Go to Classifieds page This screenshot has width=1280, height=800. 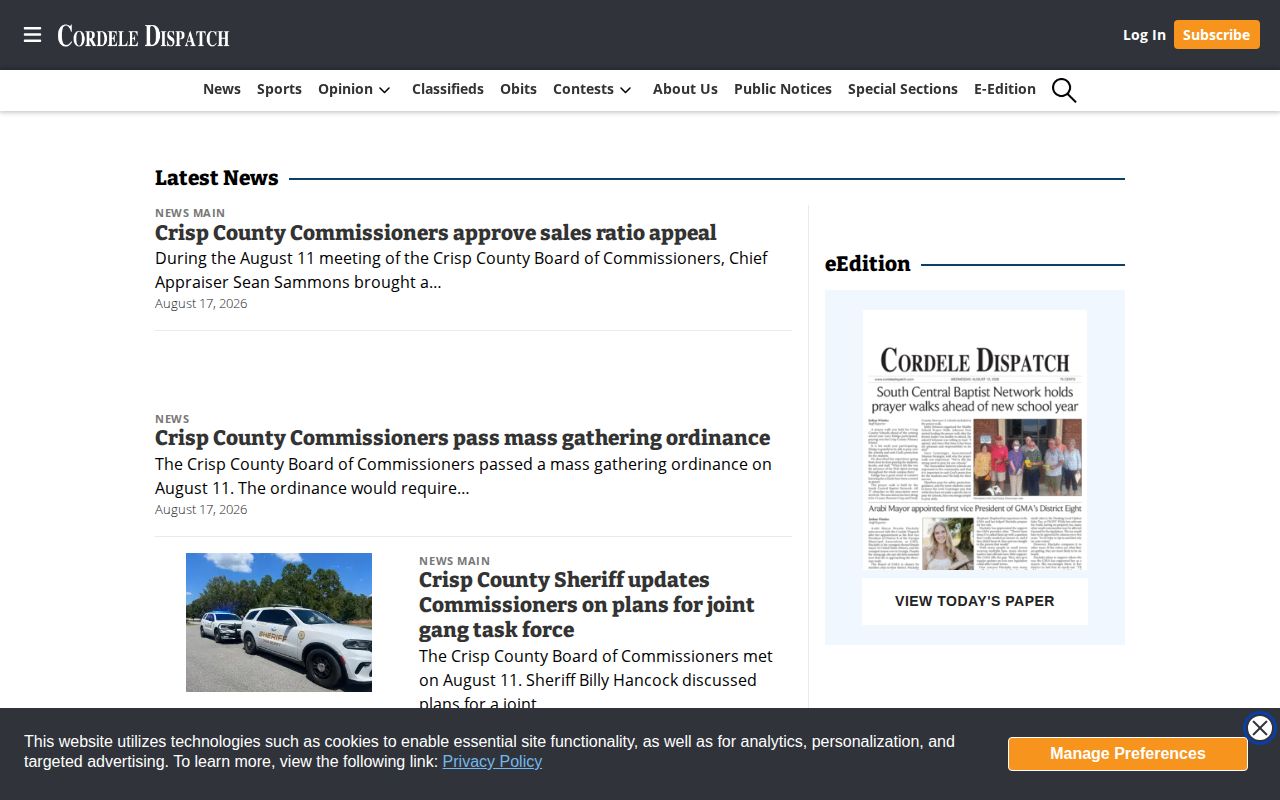click(448, 89)
